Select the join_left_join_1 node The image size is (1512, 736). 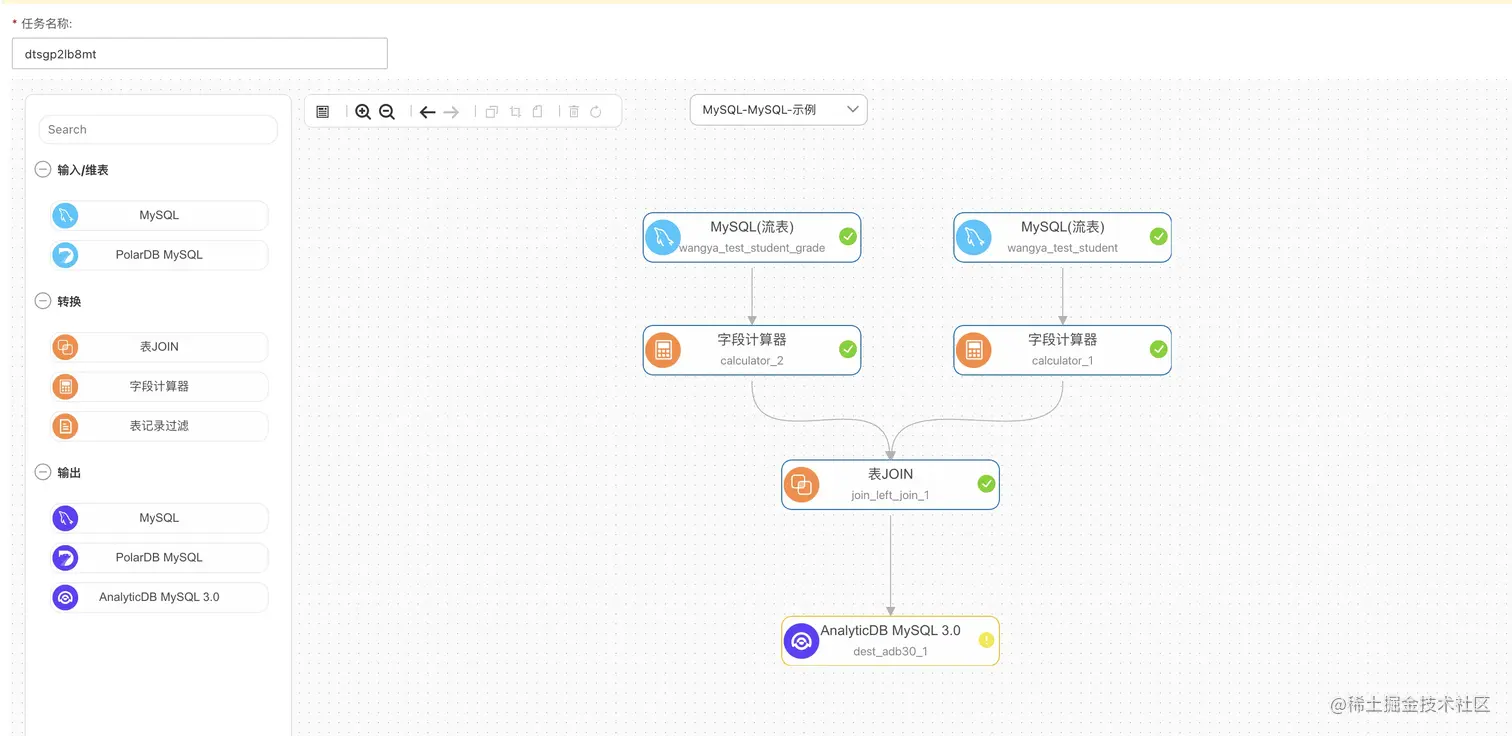[x=890, y=484]
